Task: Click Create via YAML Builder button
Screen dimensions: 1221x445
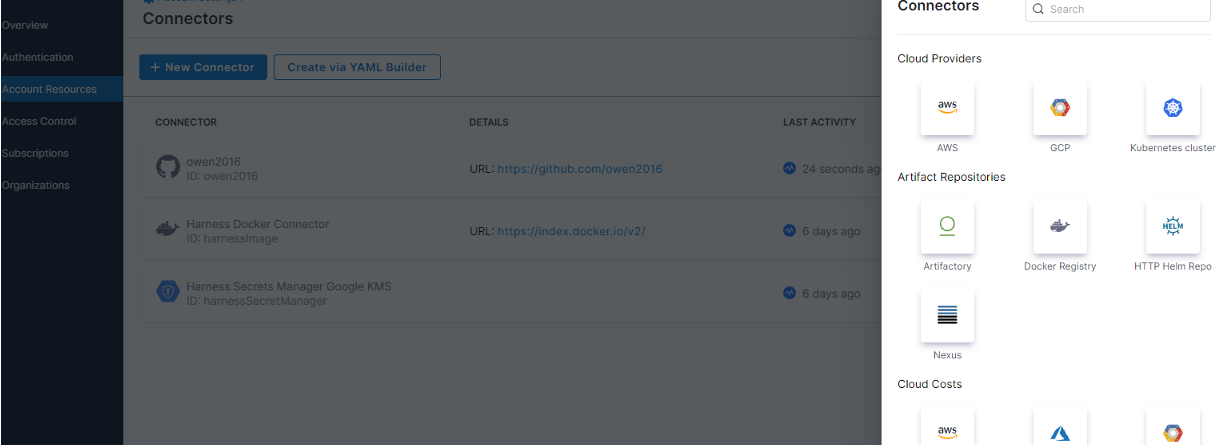Action: pyautogui.click(x=357, y=67)
